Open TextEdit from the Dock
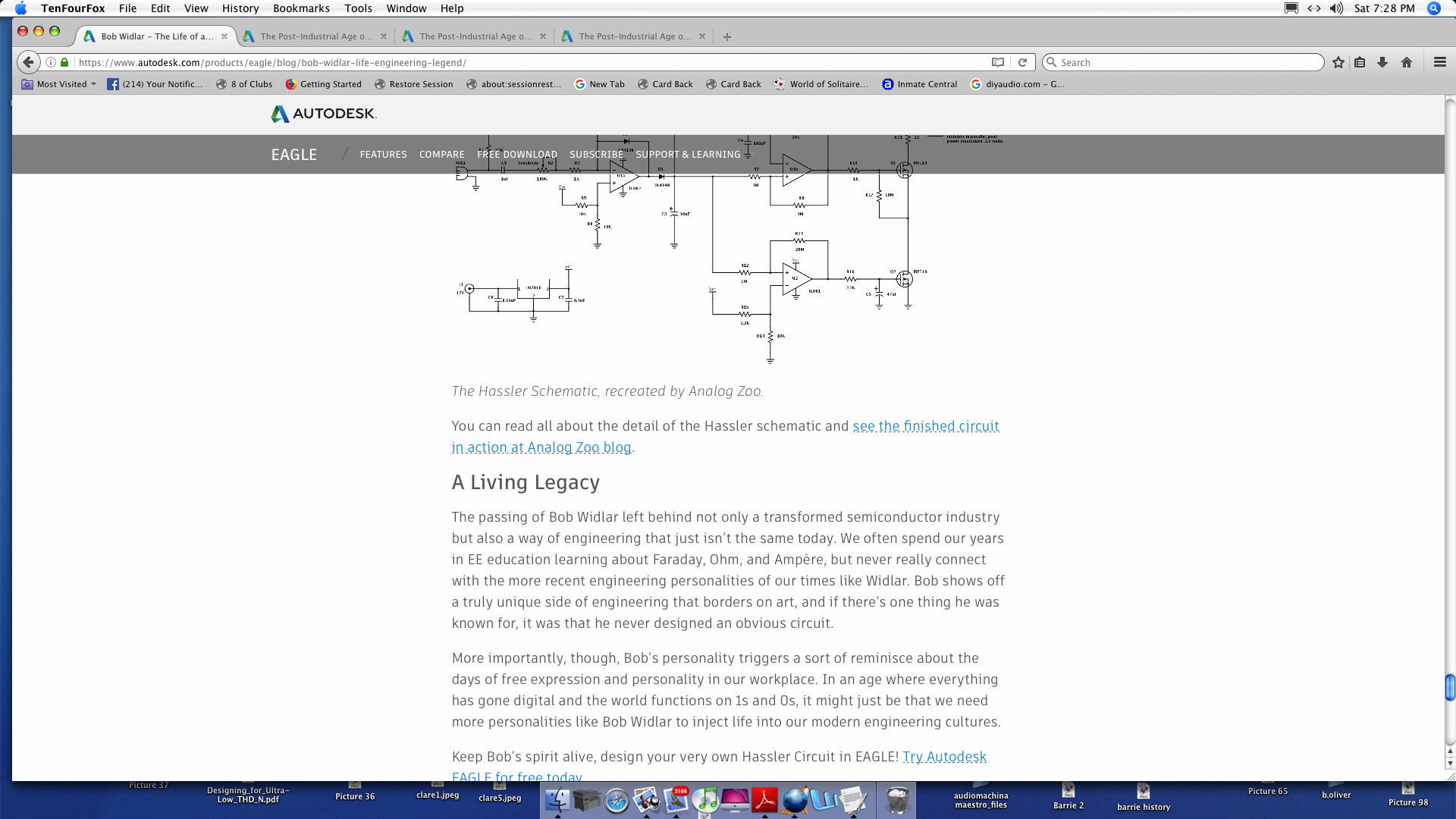The image size is (1456, 819). [854, 800]
